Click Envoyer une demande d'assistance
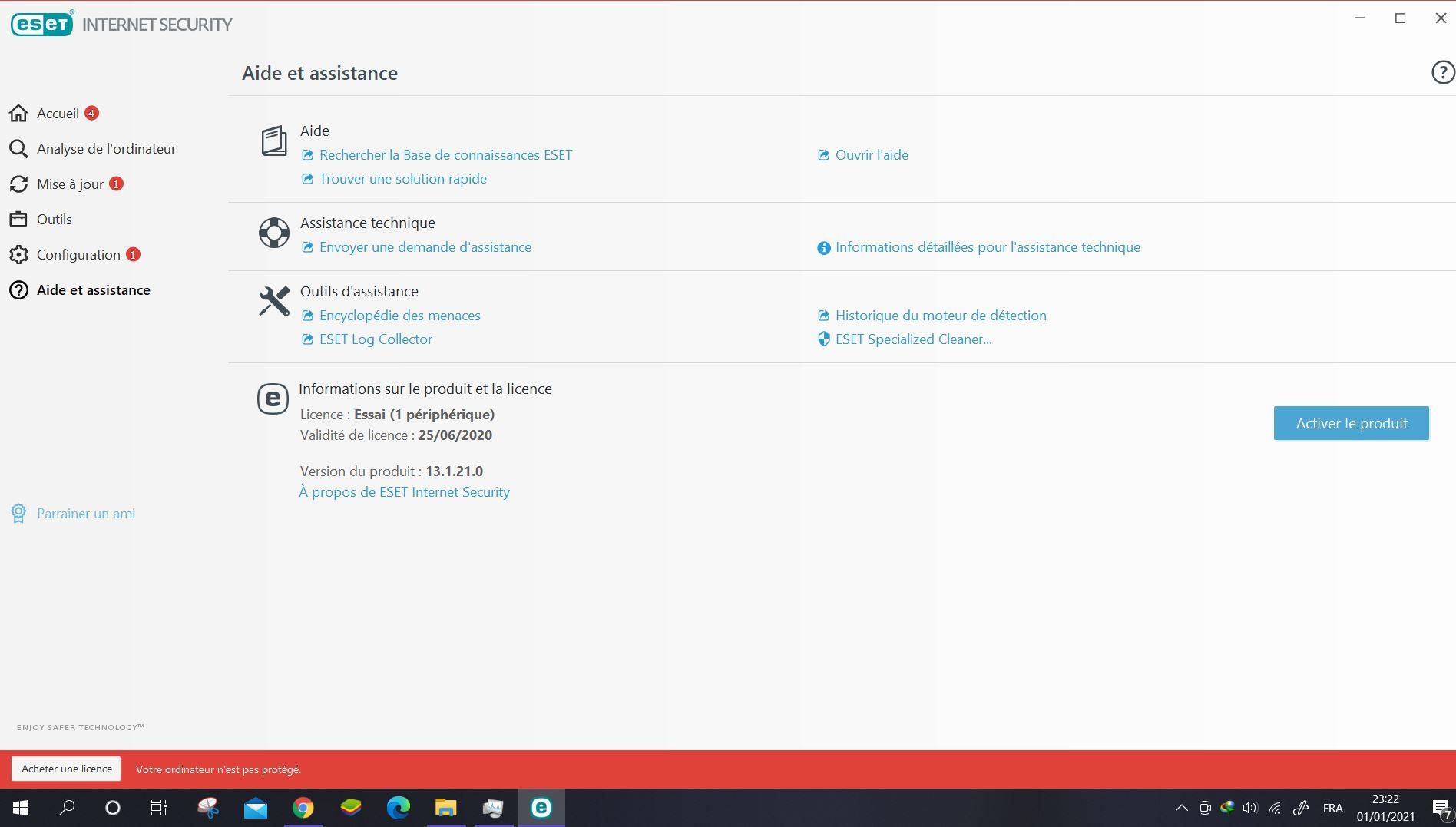Image resolution: width=1456 pixels, height=827 pixels. 425,247
